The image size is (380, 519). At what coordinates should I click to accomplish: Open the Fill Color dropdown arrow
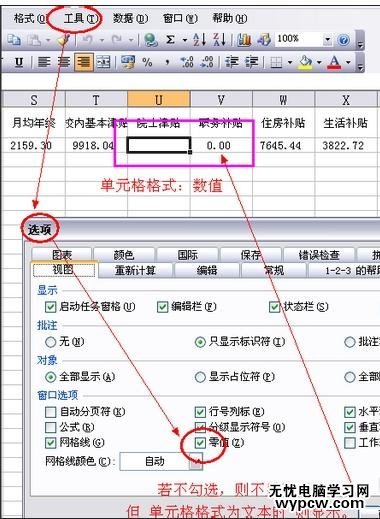[319, 62]
